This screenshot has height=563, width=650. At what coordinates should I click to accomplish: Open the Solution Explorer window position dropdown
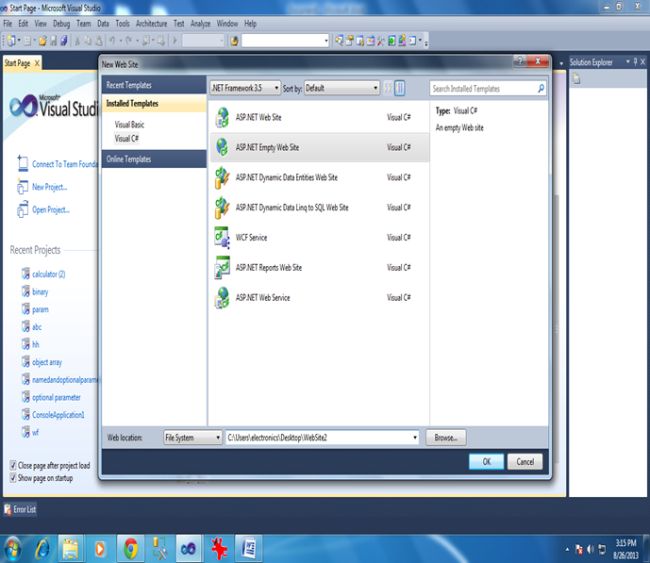click(x=628, y=62)
